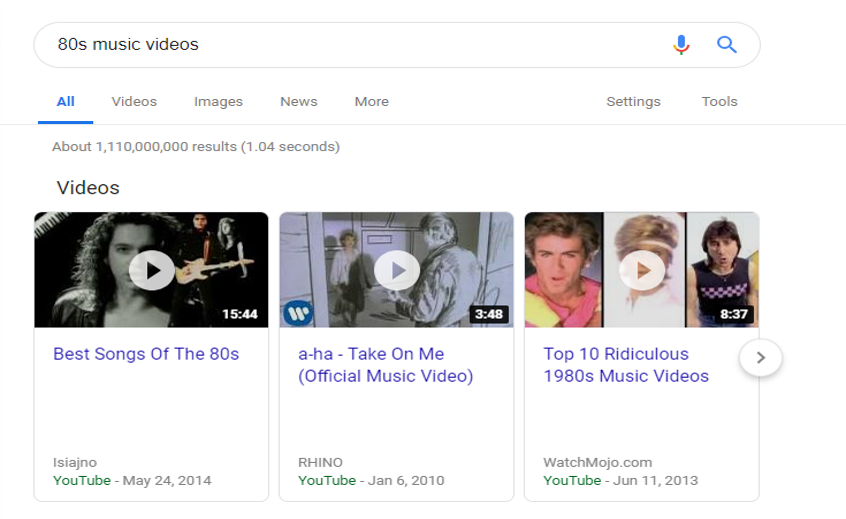The image size is (846, 519).
Task: Click YouTube source under WatchMojo.com video
Action: (572, 480)
